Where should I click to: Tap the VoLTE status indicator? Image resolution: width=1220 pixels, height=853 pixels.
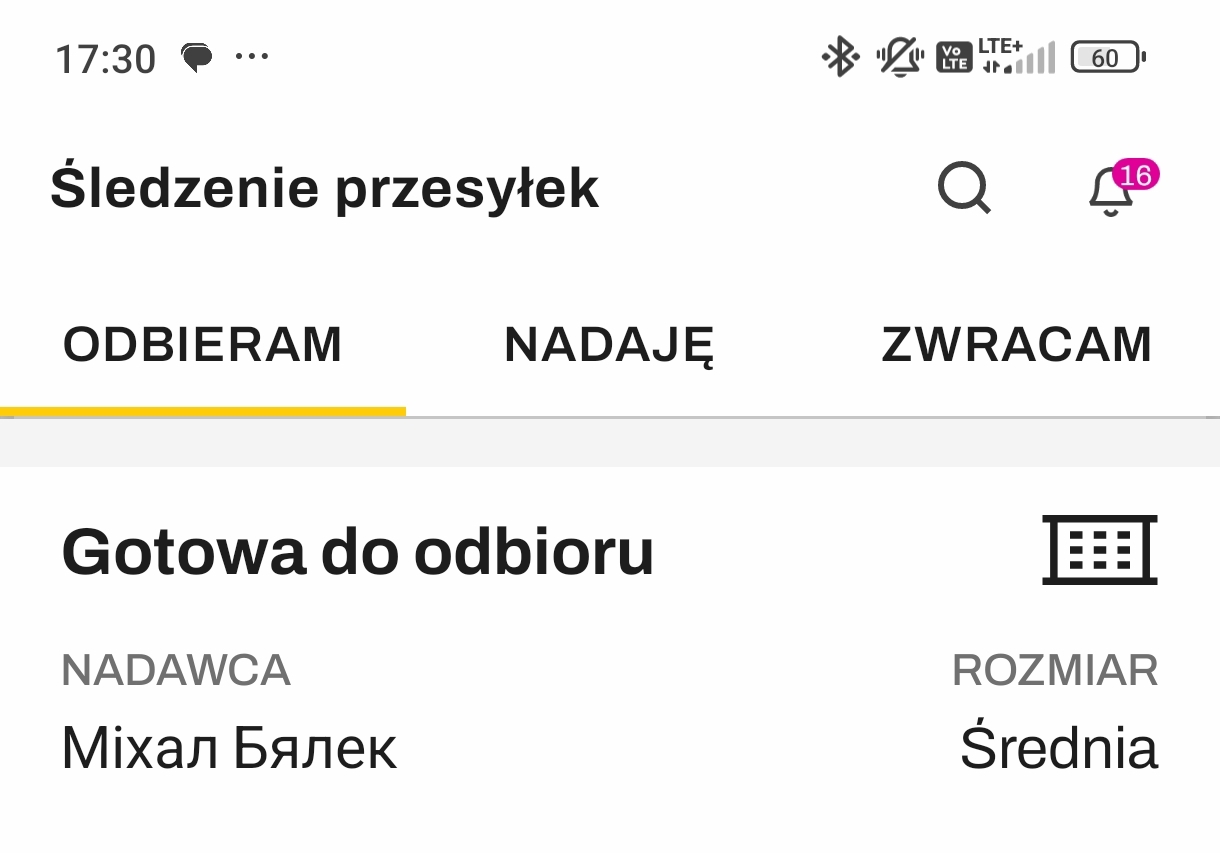point(953,57)
